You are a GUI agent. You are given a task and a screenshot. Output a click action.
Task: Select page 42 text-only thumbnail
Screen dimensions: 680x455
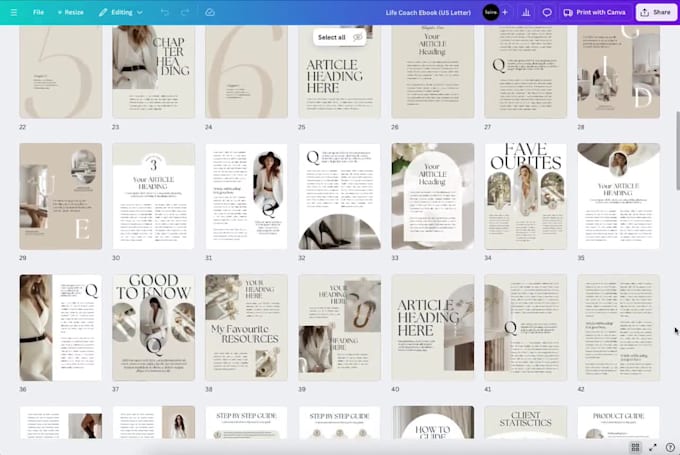(x=619, y=327)
